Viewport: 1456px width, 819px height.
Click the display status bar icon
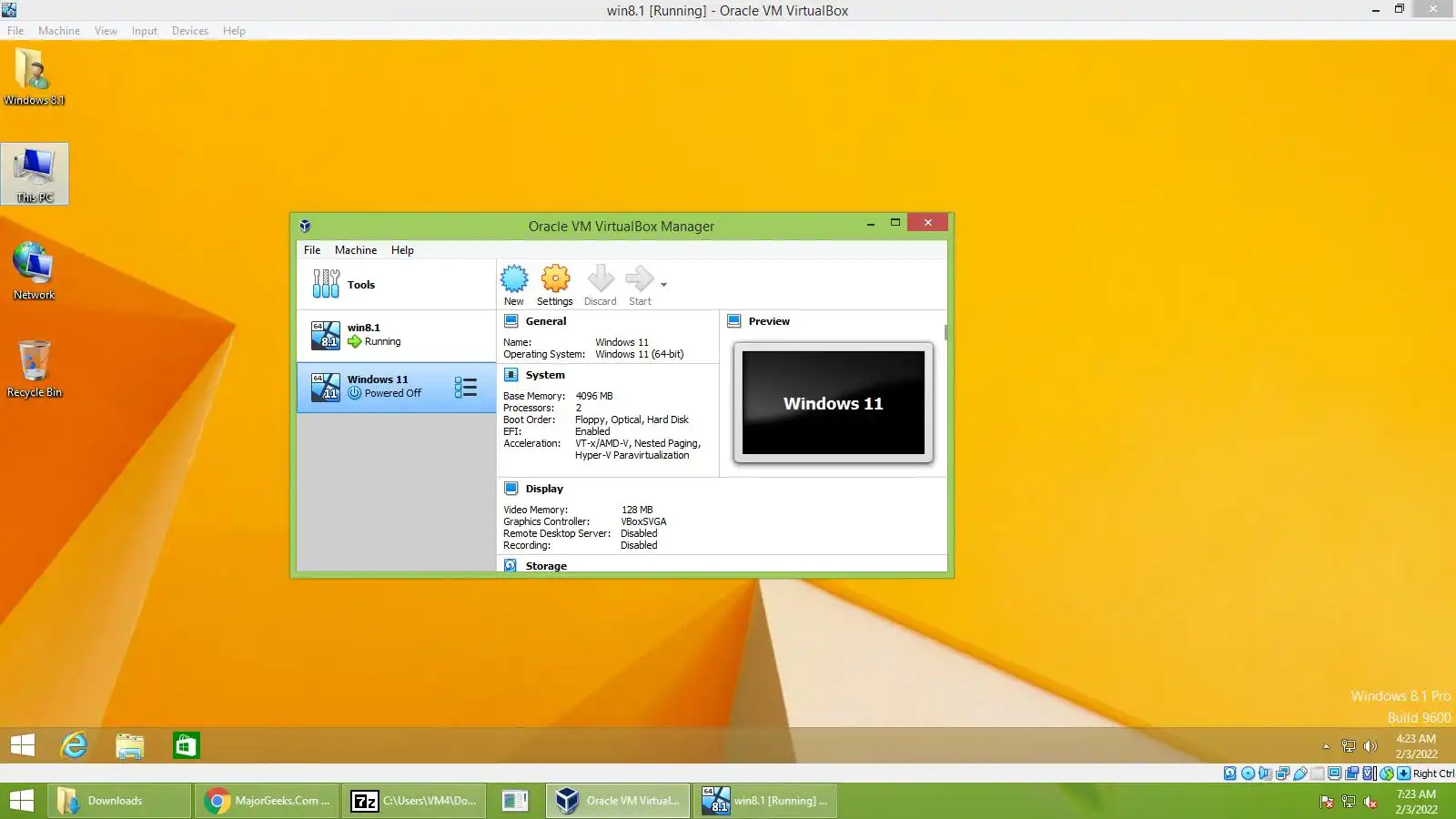pyautogui.click(x=1335, y=773)
